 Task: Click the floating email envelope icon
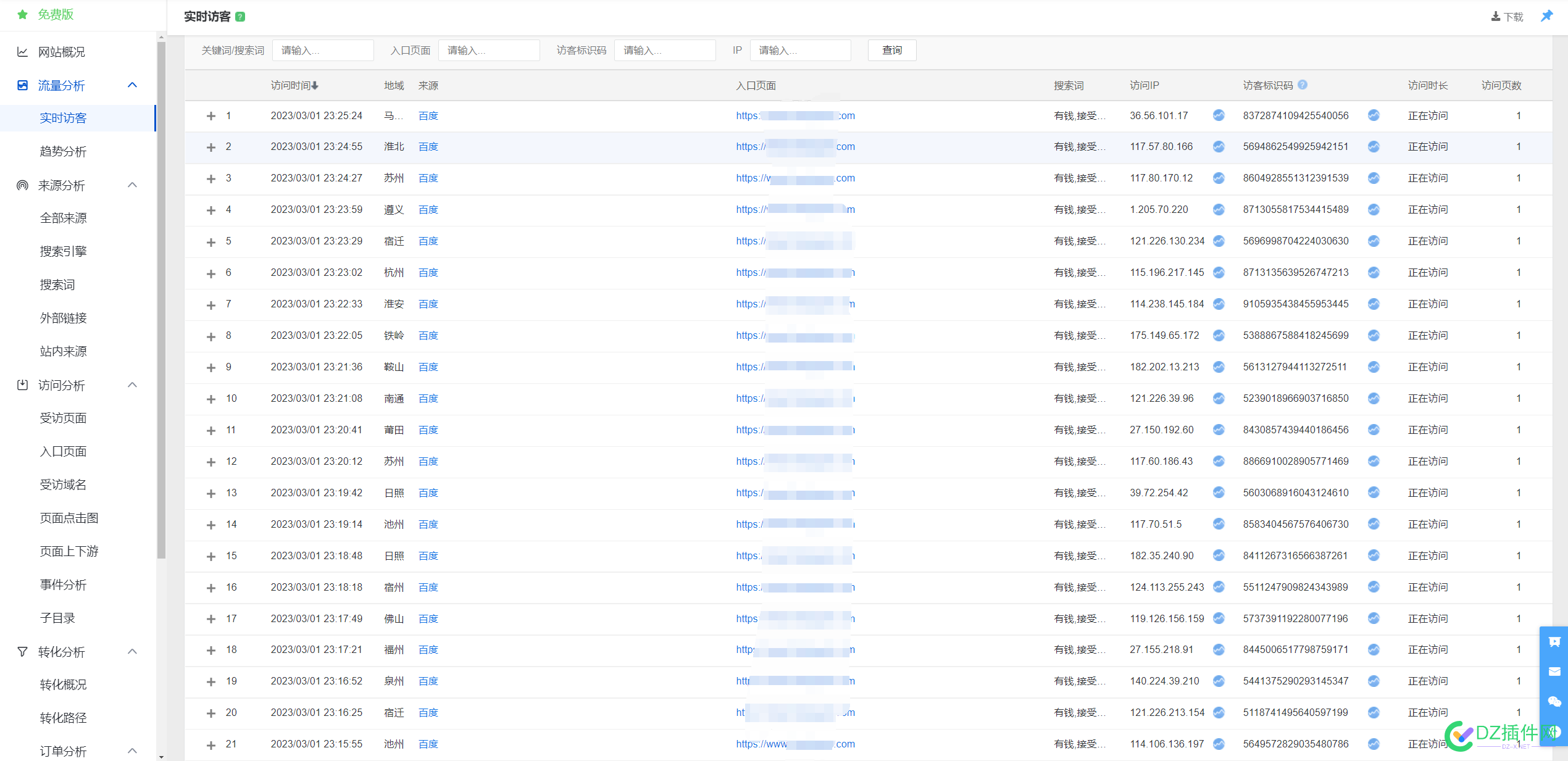pos(1554,672)
